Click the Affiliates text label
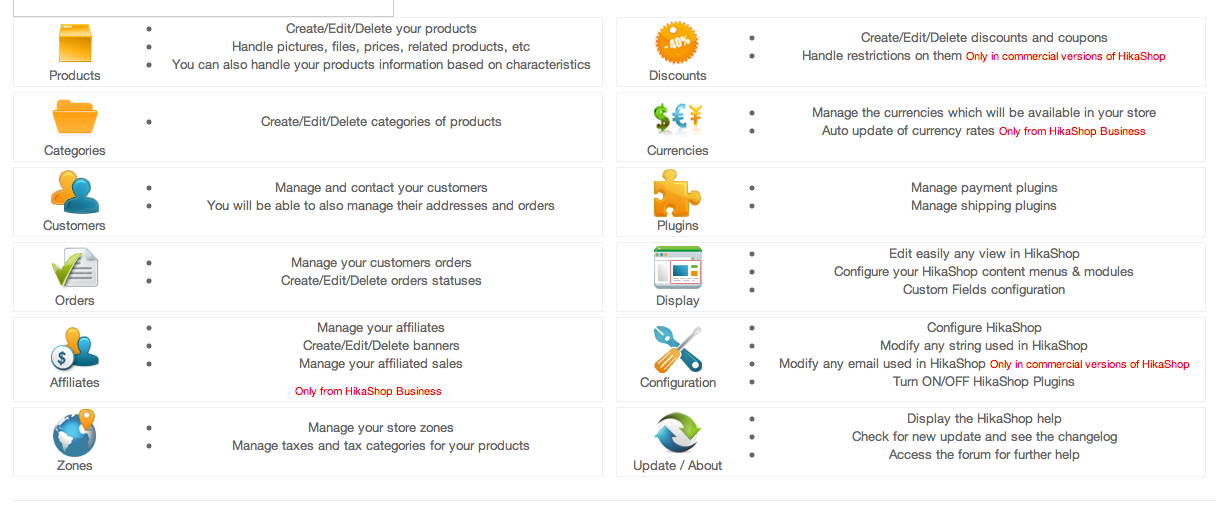The image size is (1216, 520). coord(75,383)
